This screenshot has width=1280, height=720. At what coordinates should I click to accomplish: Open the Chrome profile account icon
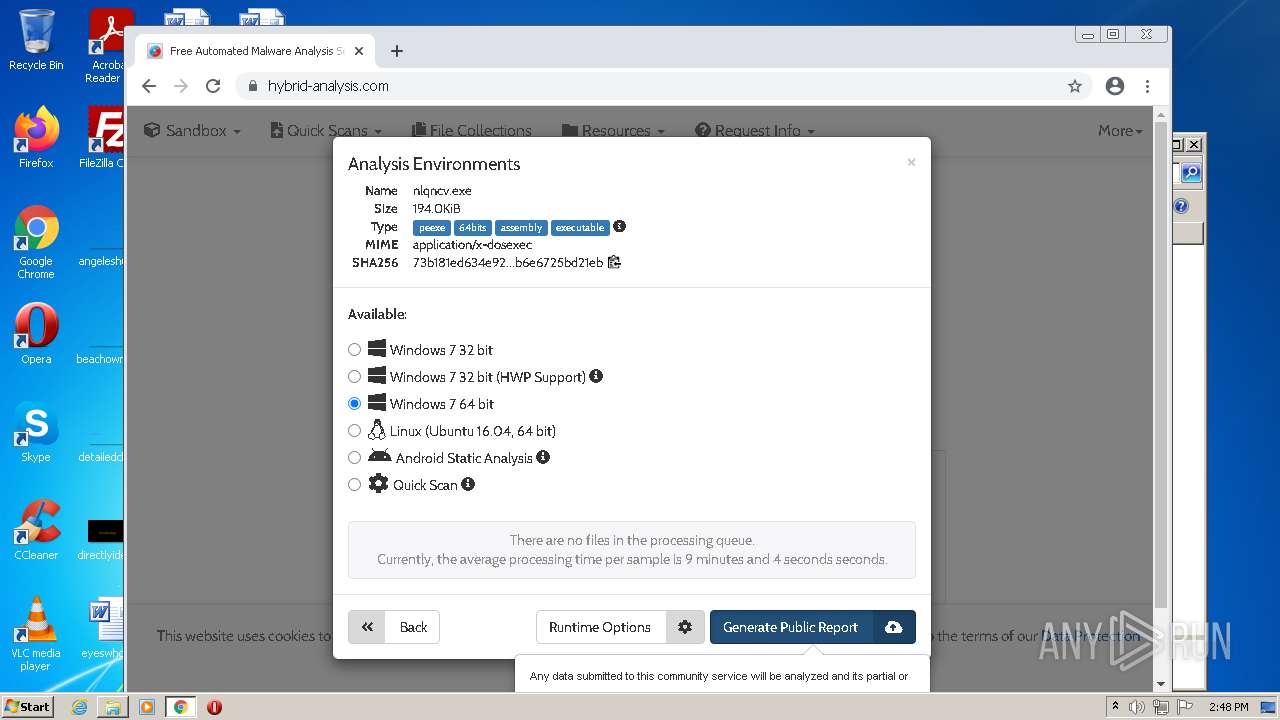pyautogui.click(x=1115, y=86)
